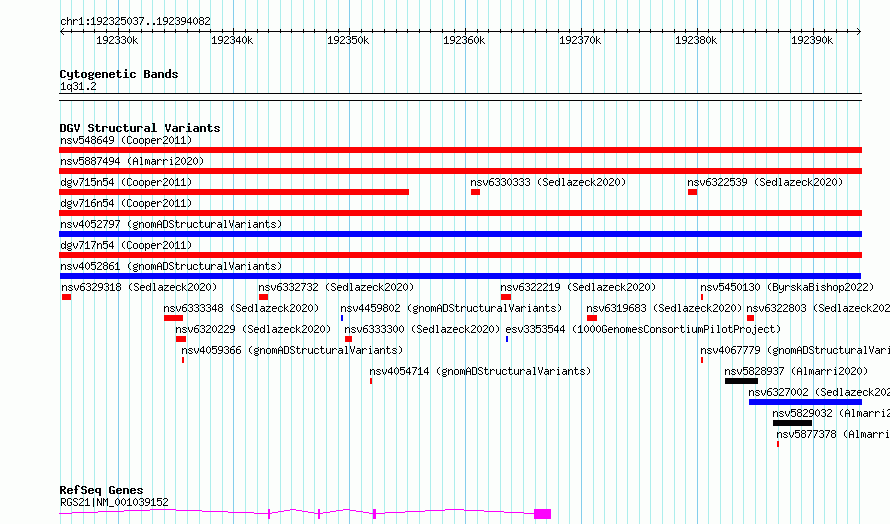Click the 192330k ruler tick label

117,40
